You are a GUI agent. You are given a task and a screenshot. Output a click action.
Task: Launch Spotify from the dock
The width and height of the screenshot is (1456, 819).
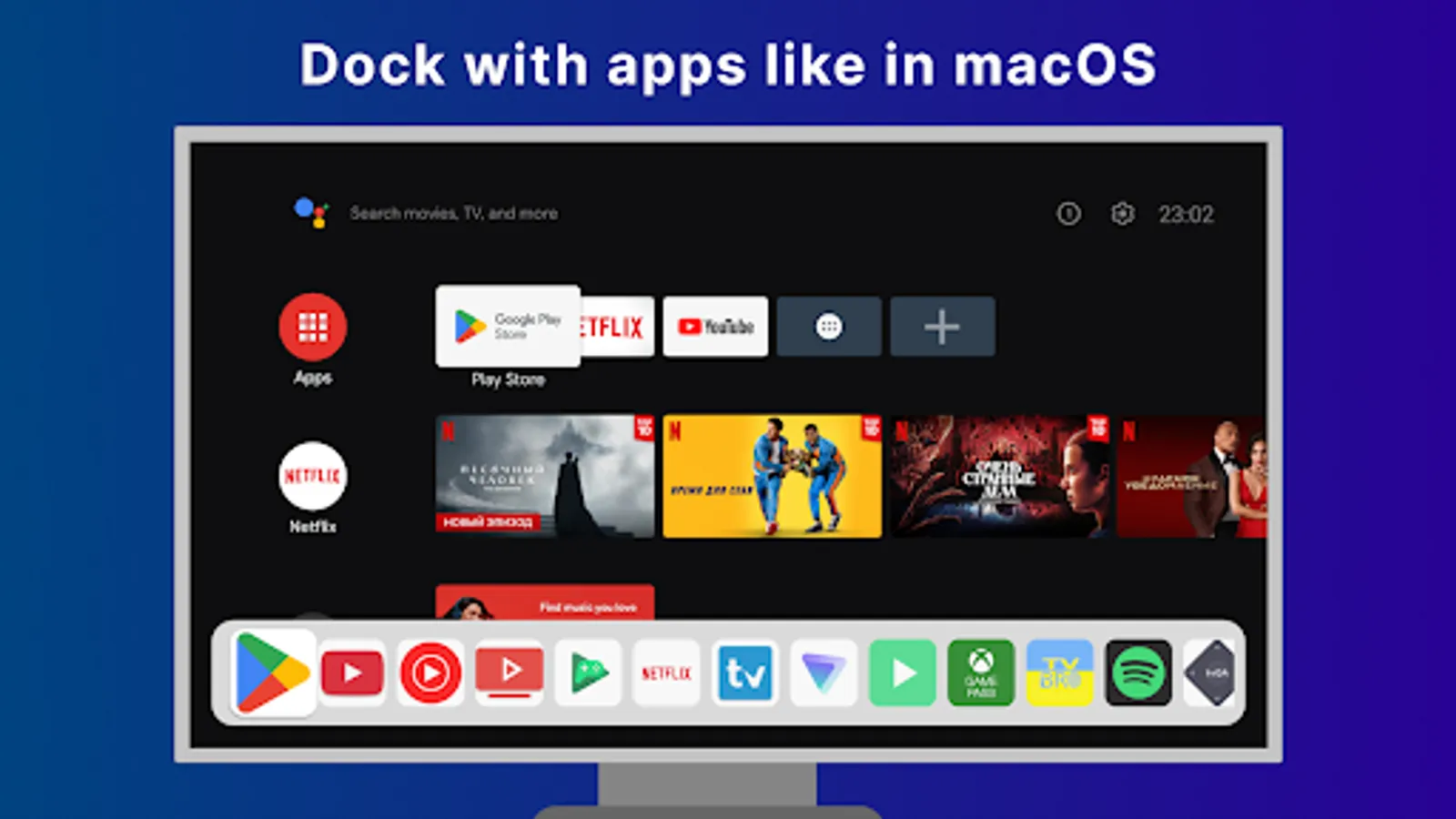(1137, 673)
